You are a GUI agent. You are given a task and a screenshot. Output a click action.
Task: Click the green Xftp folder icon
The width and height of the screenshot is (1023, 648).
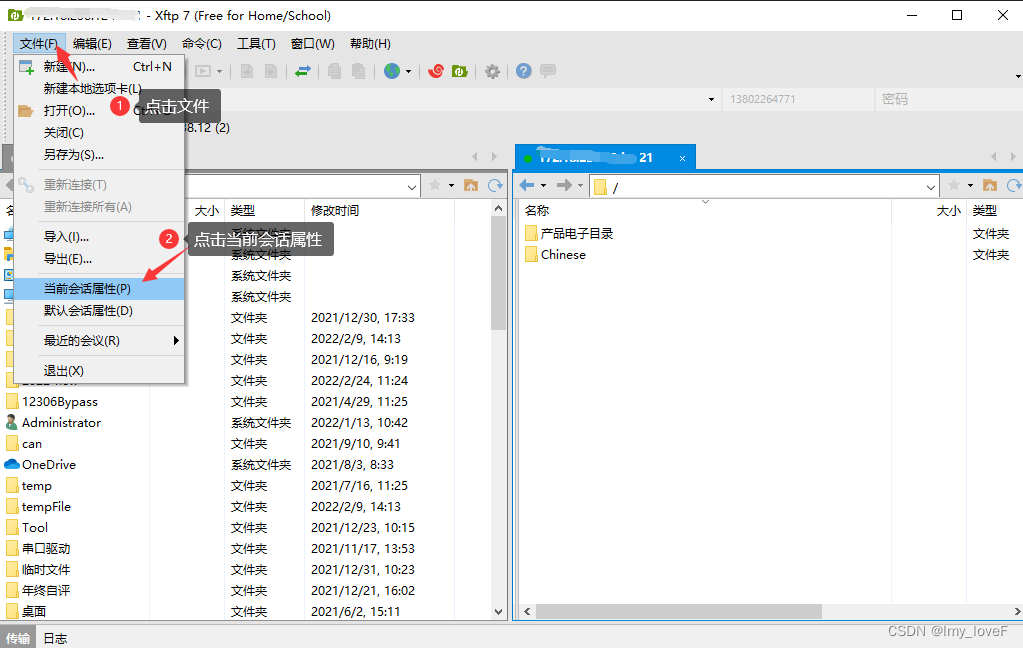(460, 71)
